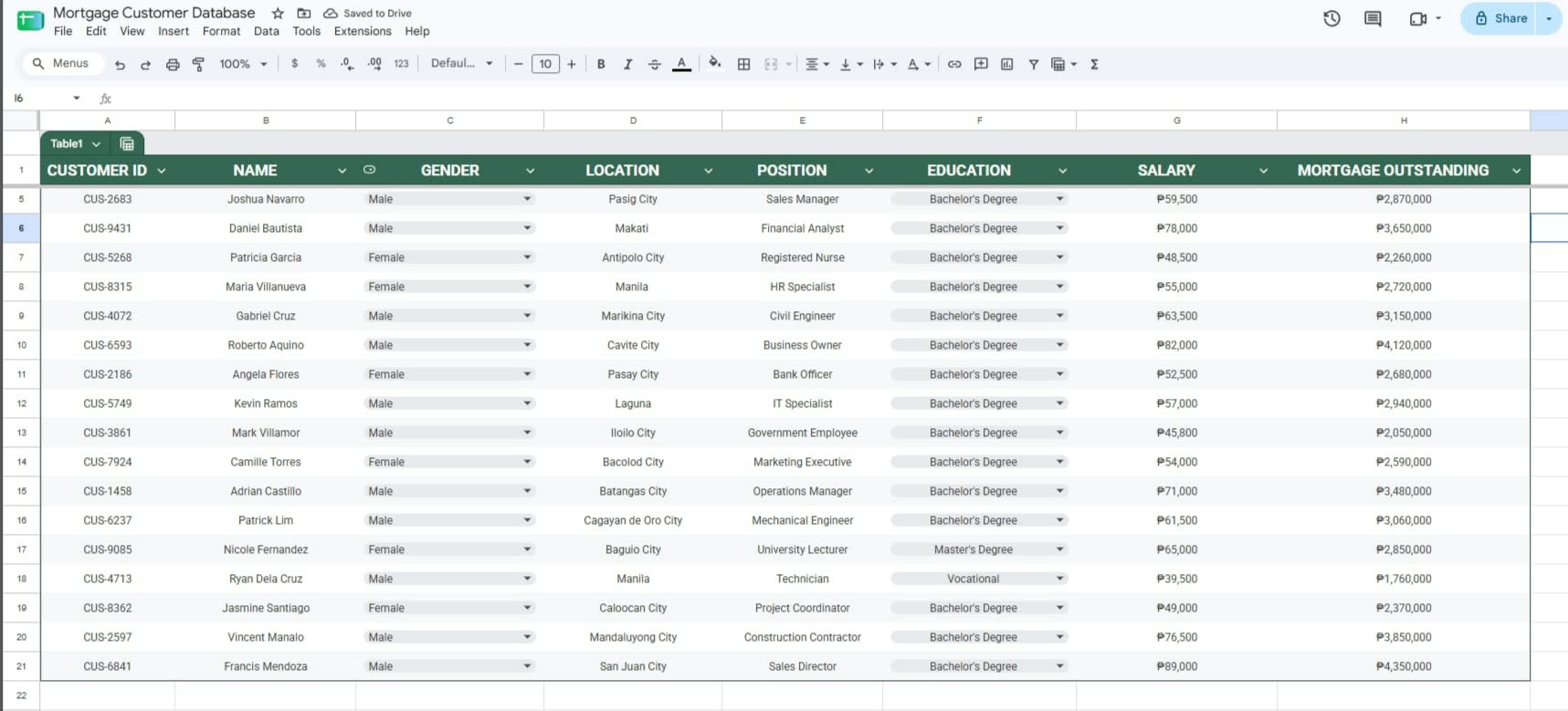The width and height of the screenshot is (1568, 711).
Task: Open the CUSTOMER ID column dropdown
Action: [162, 171]
